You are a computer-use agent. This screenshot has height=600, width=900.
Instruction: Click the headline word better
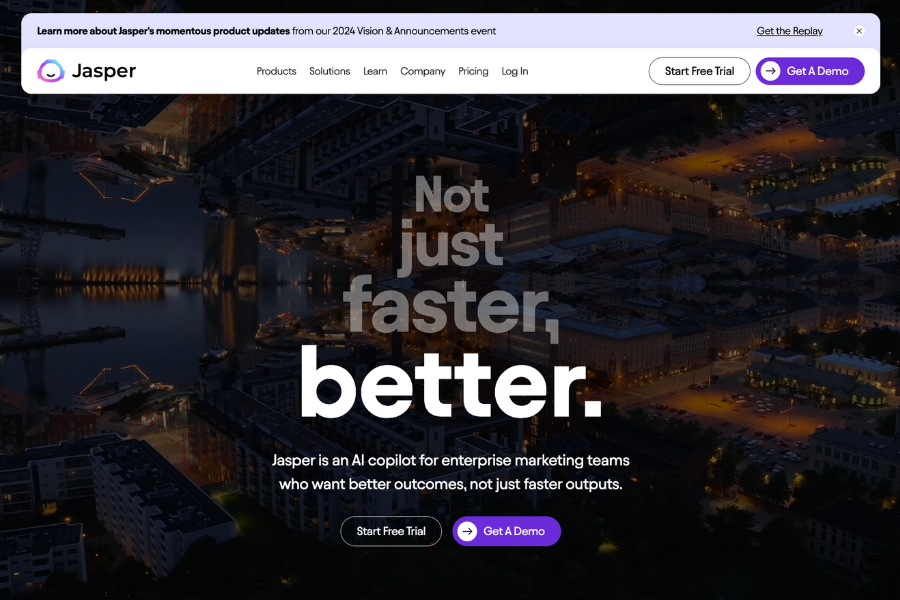(x=450, y=380)
